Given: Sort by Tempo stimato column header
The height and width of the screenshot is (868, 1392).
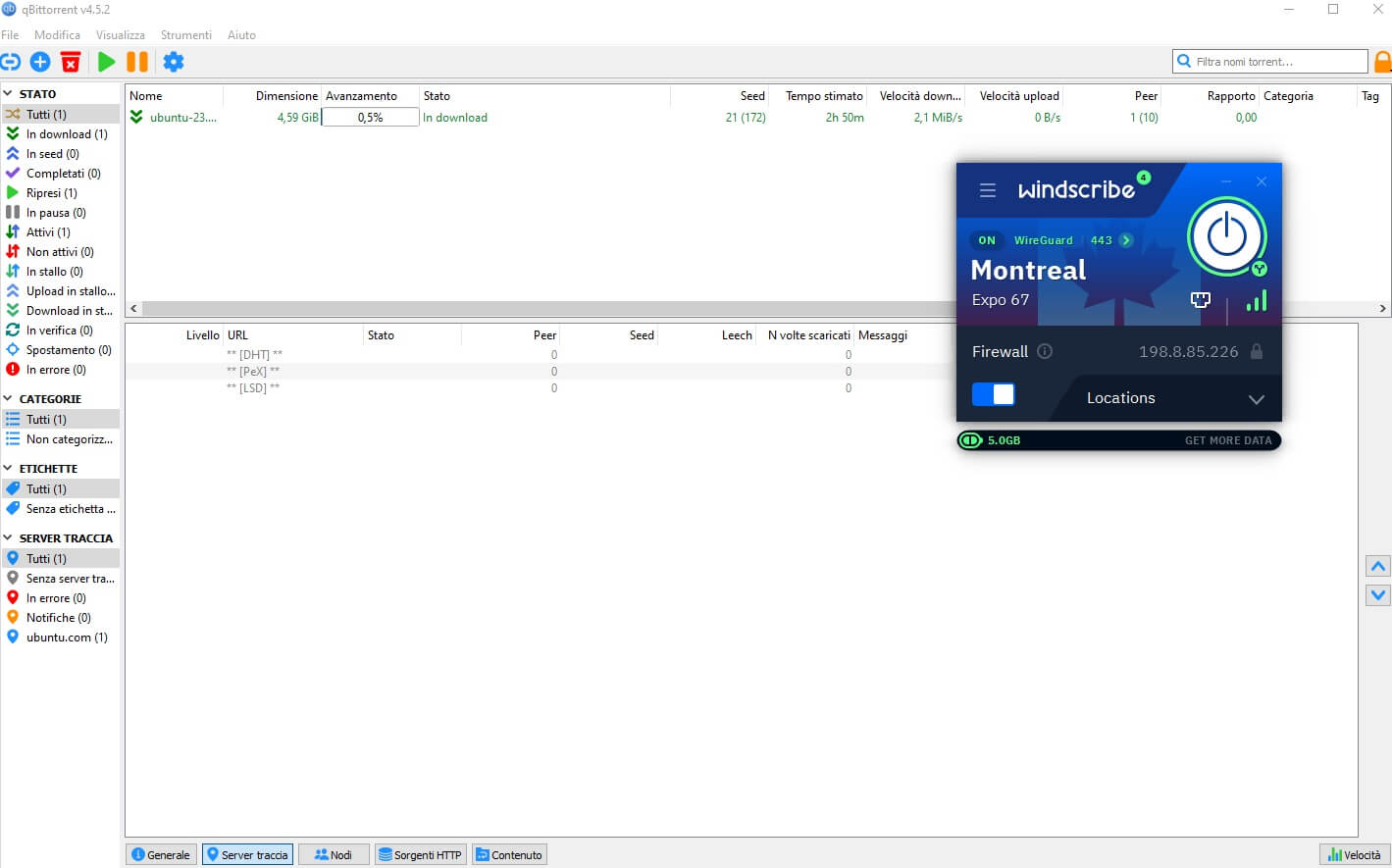Looking at the screenshot, I should [x=818, y=96].
